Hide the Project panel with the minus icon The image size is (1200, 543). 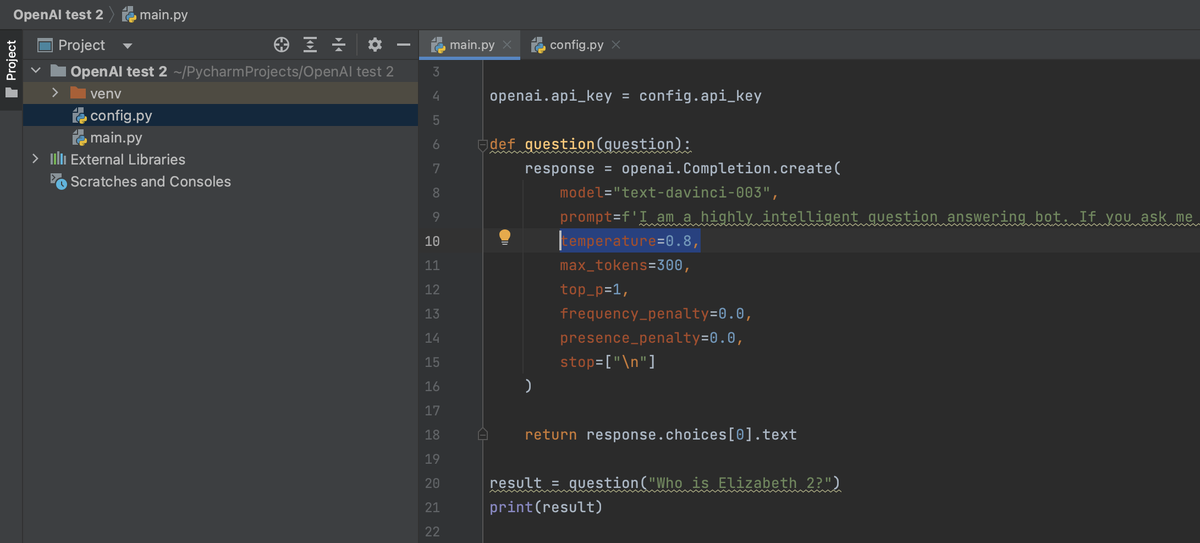pos(403,45)
